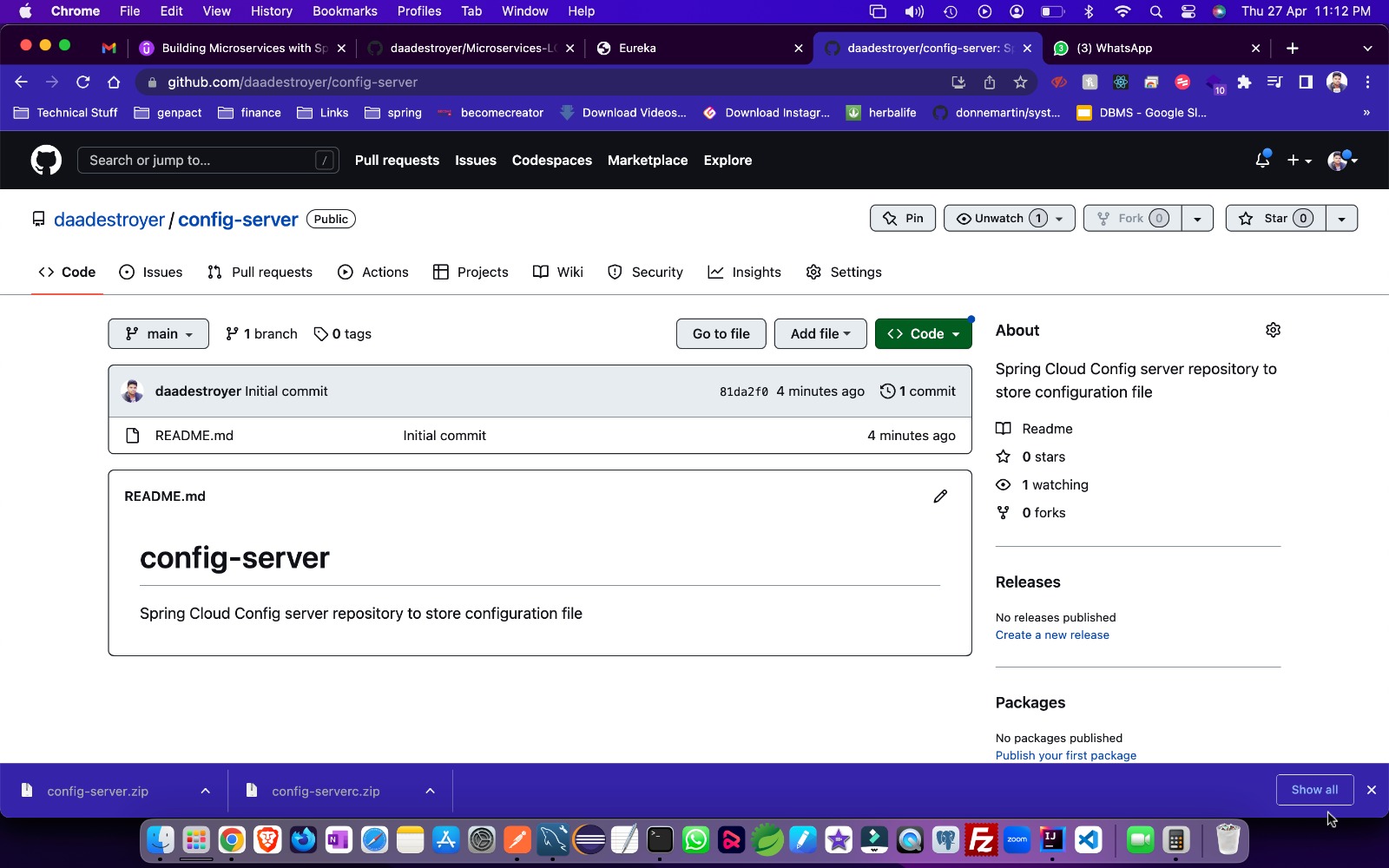The width and height of the screenshot is (1389, 868).
Task: Open your profile avatar menu
Action: [1337, 160]
